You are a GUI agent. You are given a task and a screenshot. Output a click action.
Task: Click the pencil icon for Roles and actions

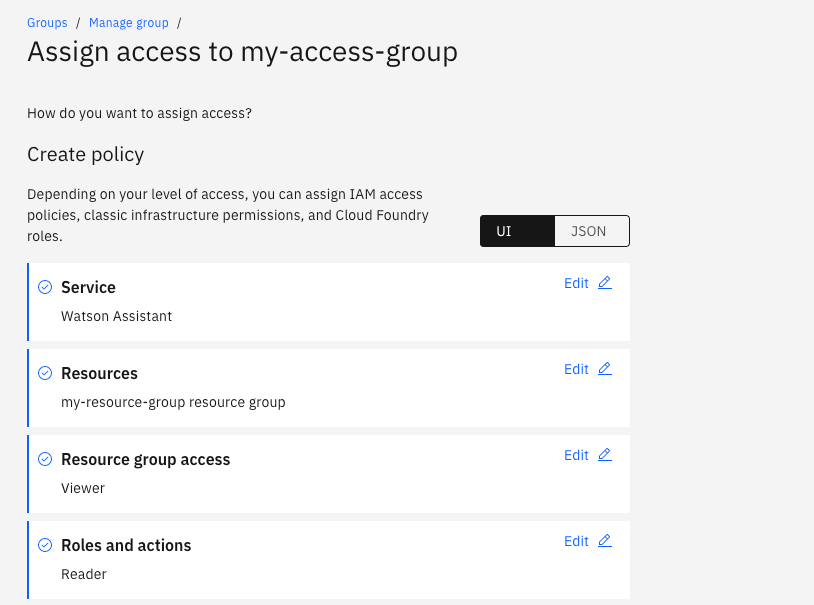click(604, 541)
